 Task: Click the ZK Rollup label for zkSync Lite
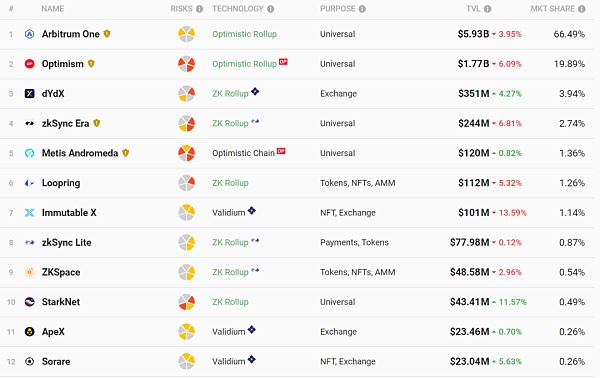(x=230, y=243)
